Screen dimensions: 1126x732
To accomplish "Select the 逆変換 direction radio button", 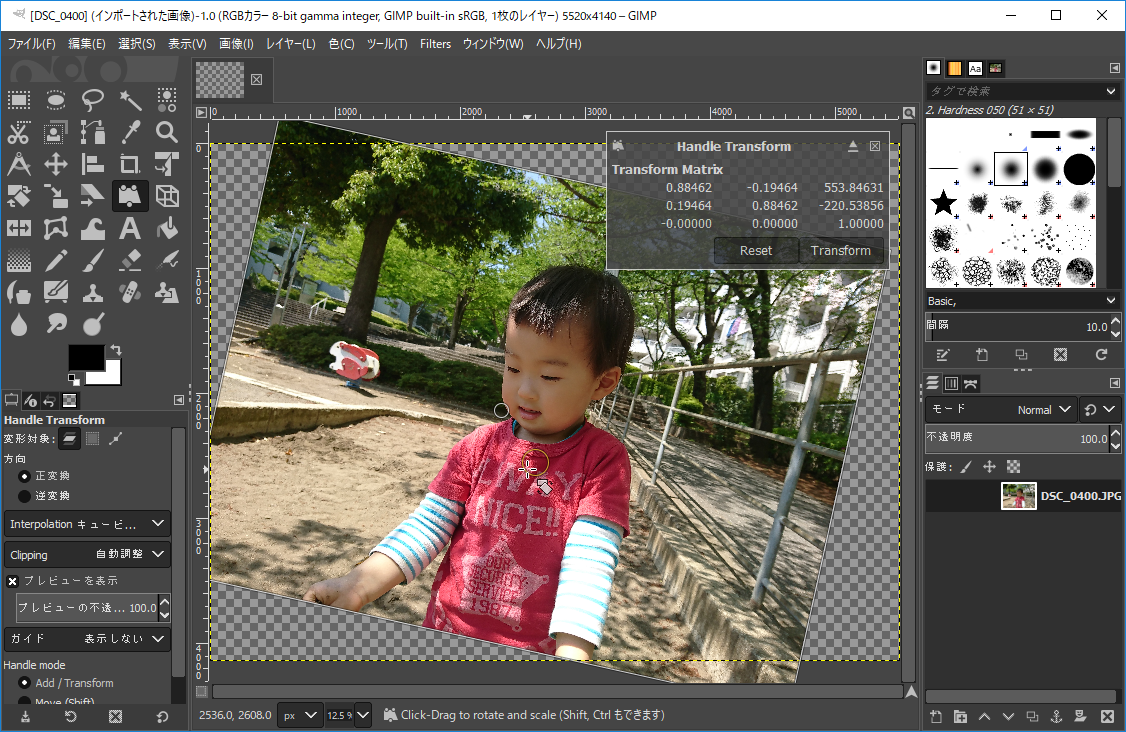I will coord(24,496).
